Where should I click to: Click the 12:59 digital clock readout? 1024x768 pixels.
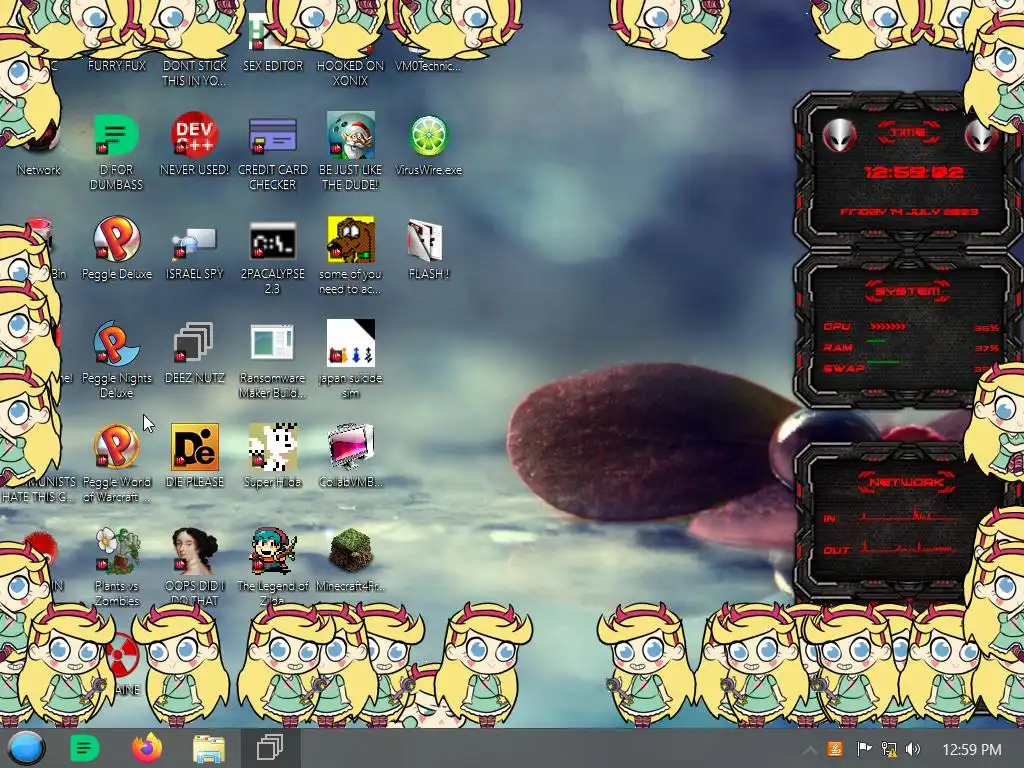pos(913,172)
